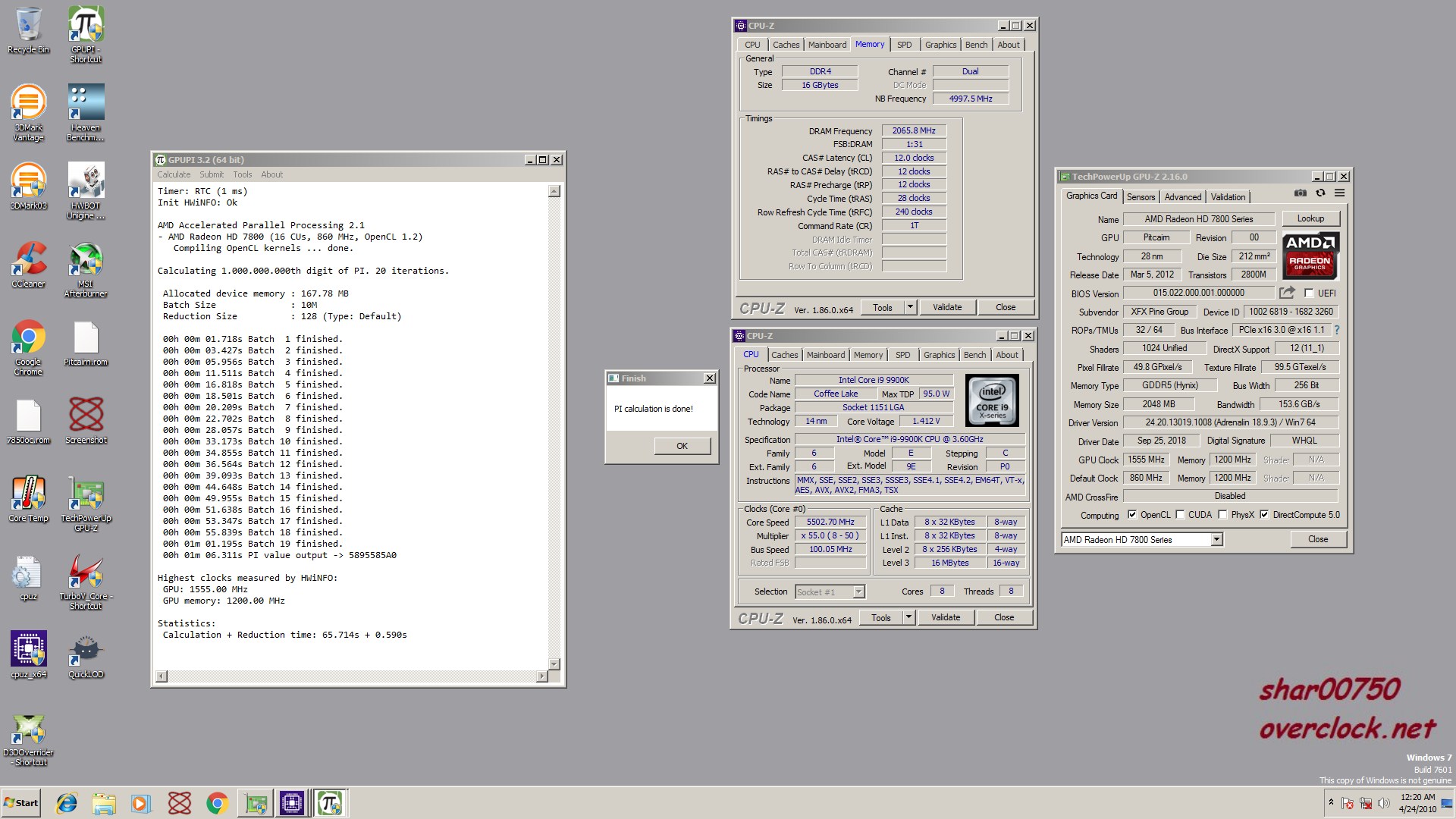Open Bus Interface help question mark
This screenshot has height=819, width=1456.
pyautogui.click(x=1336, y=330)
